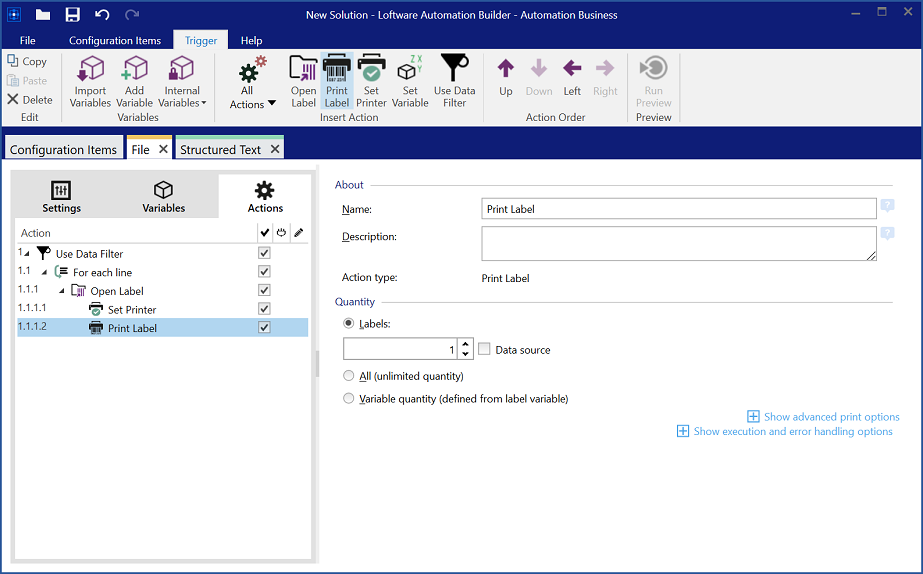Image resolution: width=923 pixels, height=574 pixels.
Task: Select All (unlimited quantity) radio option
Action: [349, 376]
